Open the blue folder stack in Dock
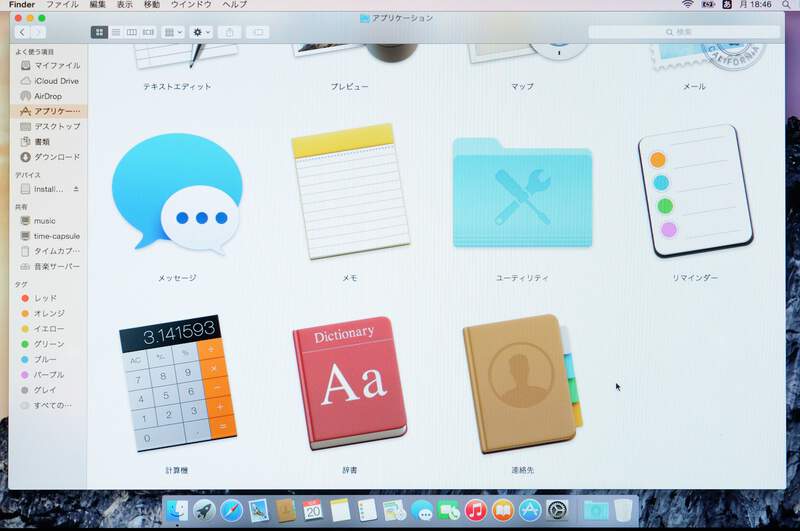This screenshot has width=800, height=531. (x=595, y=511)
